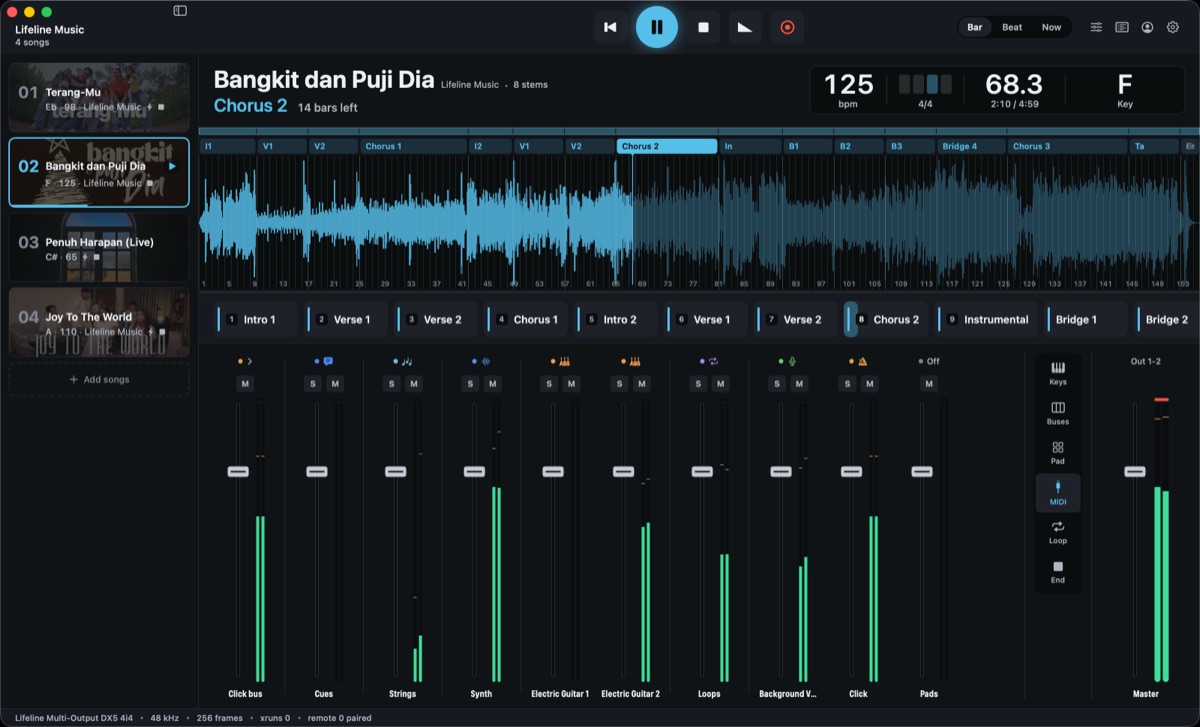Open the Pad panel icon
The width and height of the screenshot is (1200, 727).
[1058, 453]
